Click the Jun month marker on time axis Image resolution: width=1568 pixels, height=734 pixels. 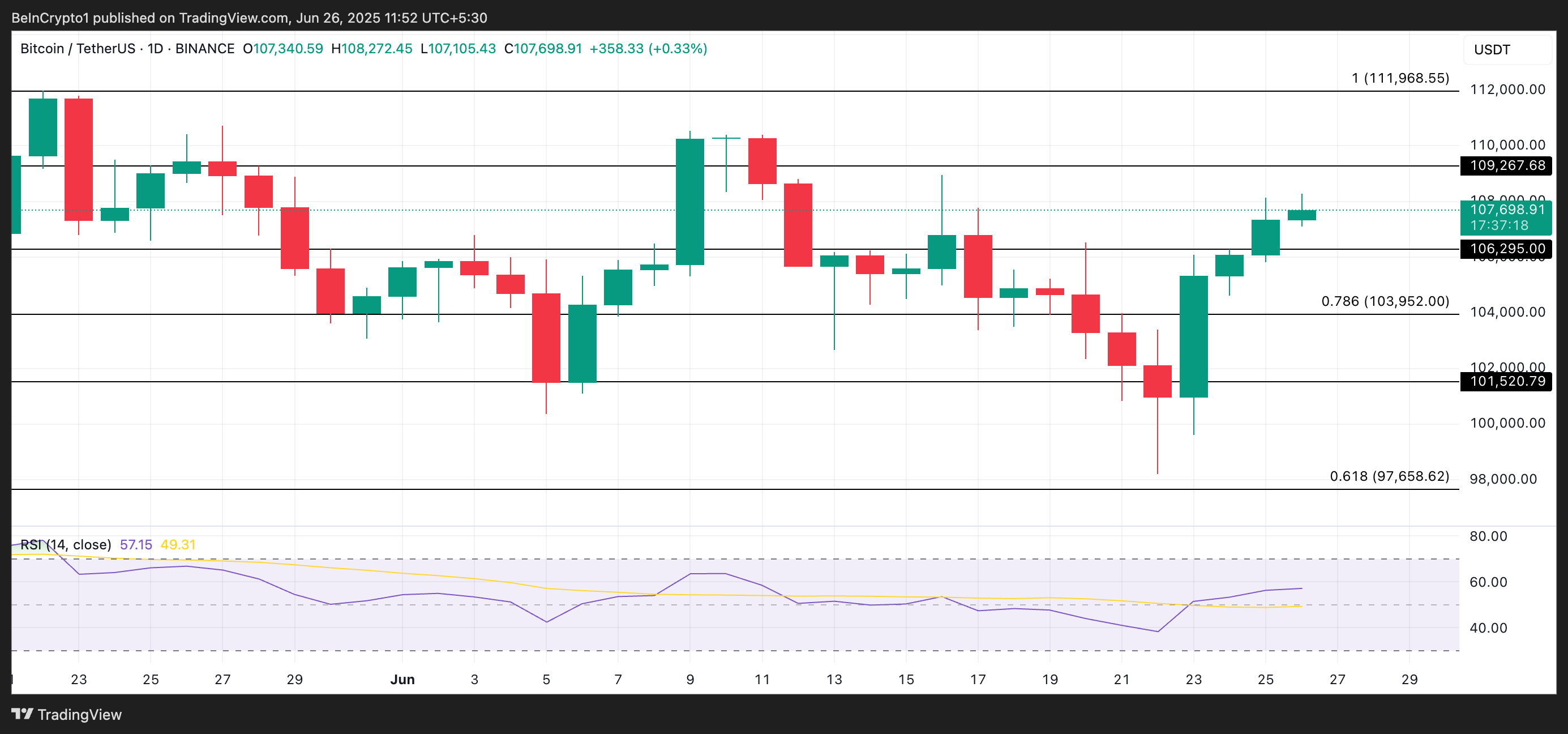point(402,679)
